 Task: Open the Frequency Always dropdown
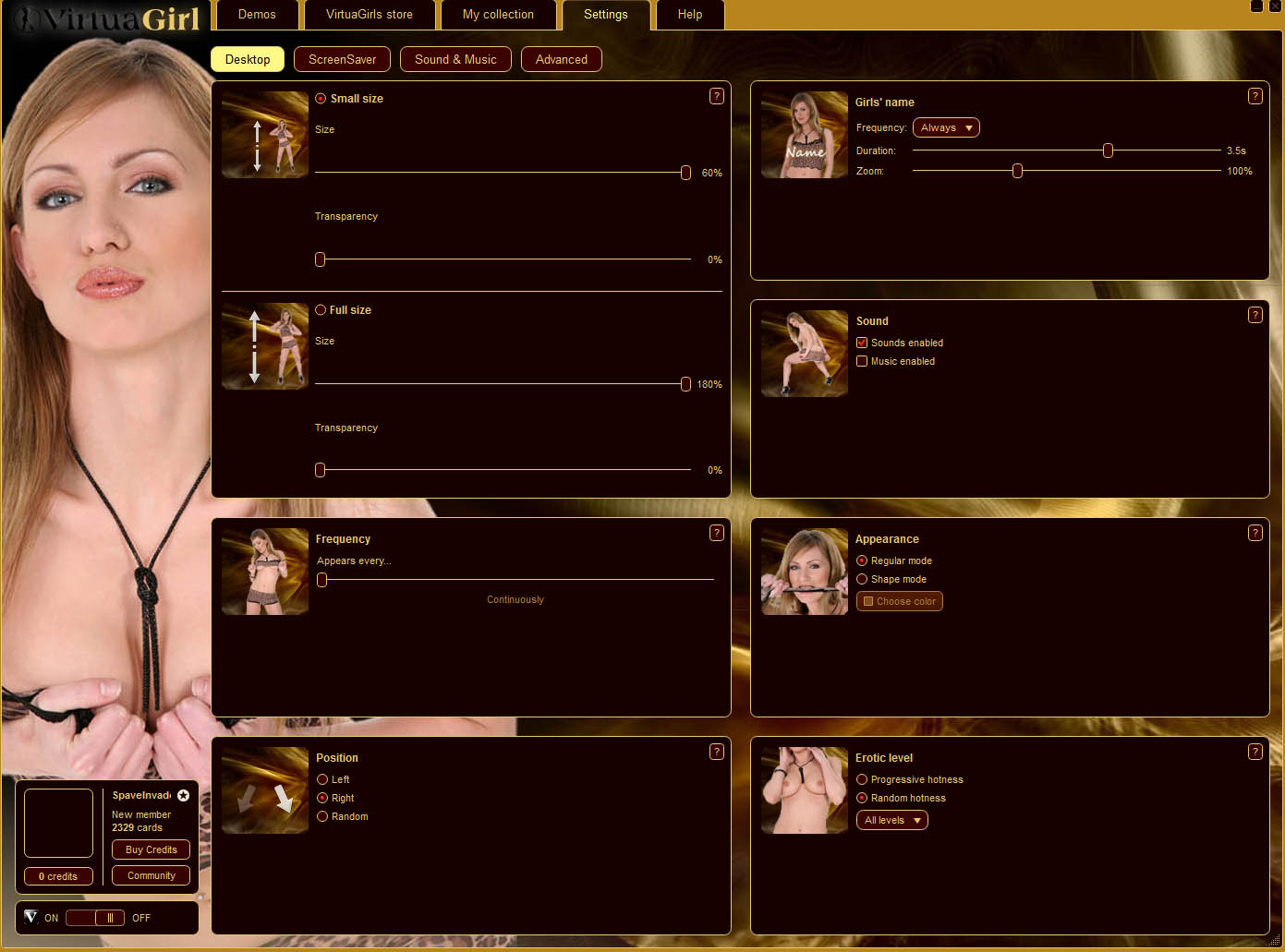946,127
